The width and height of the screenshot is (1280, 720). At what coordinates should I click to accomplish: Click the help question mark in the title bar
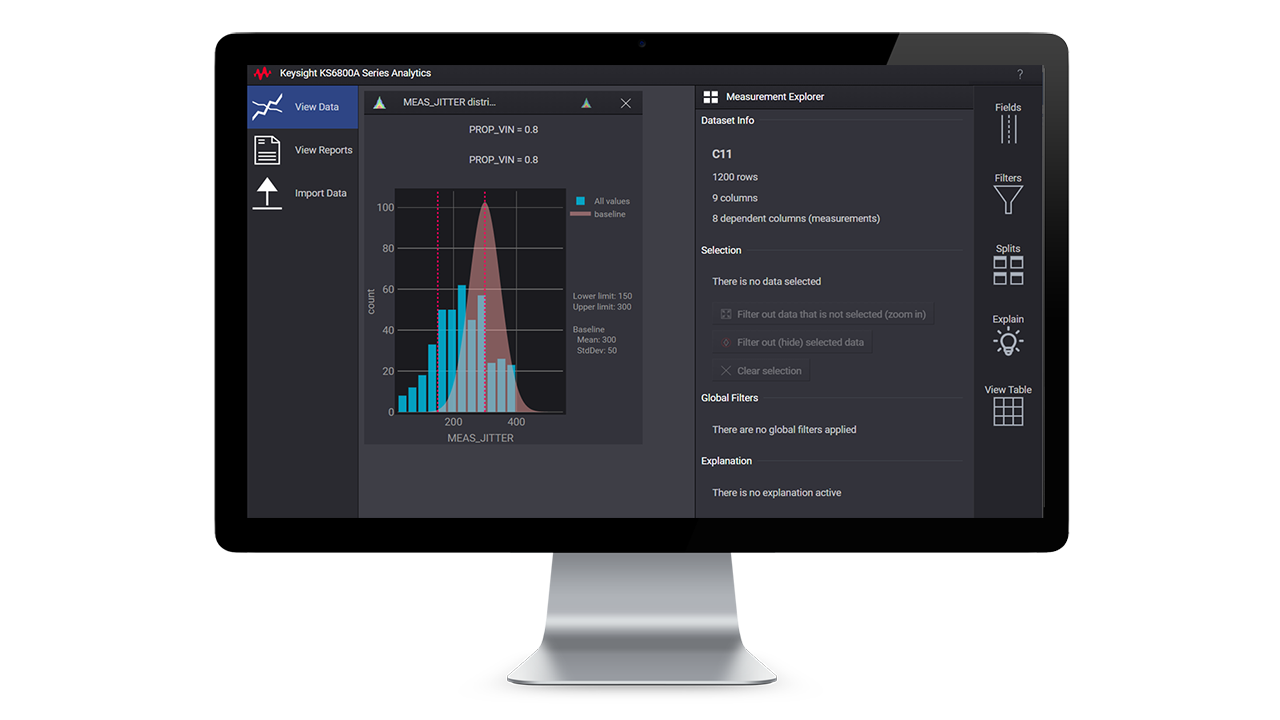pyautogui.click(x=1019, y=73)
